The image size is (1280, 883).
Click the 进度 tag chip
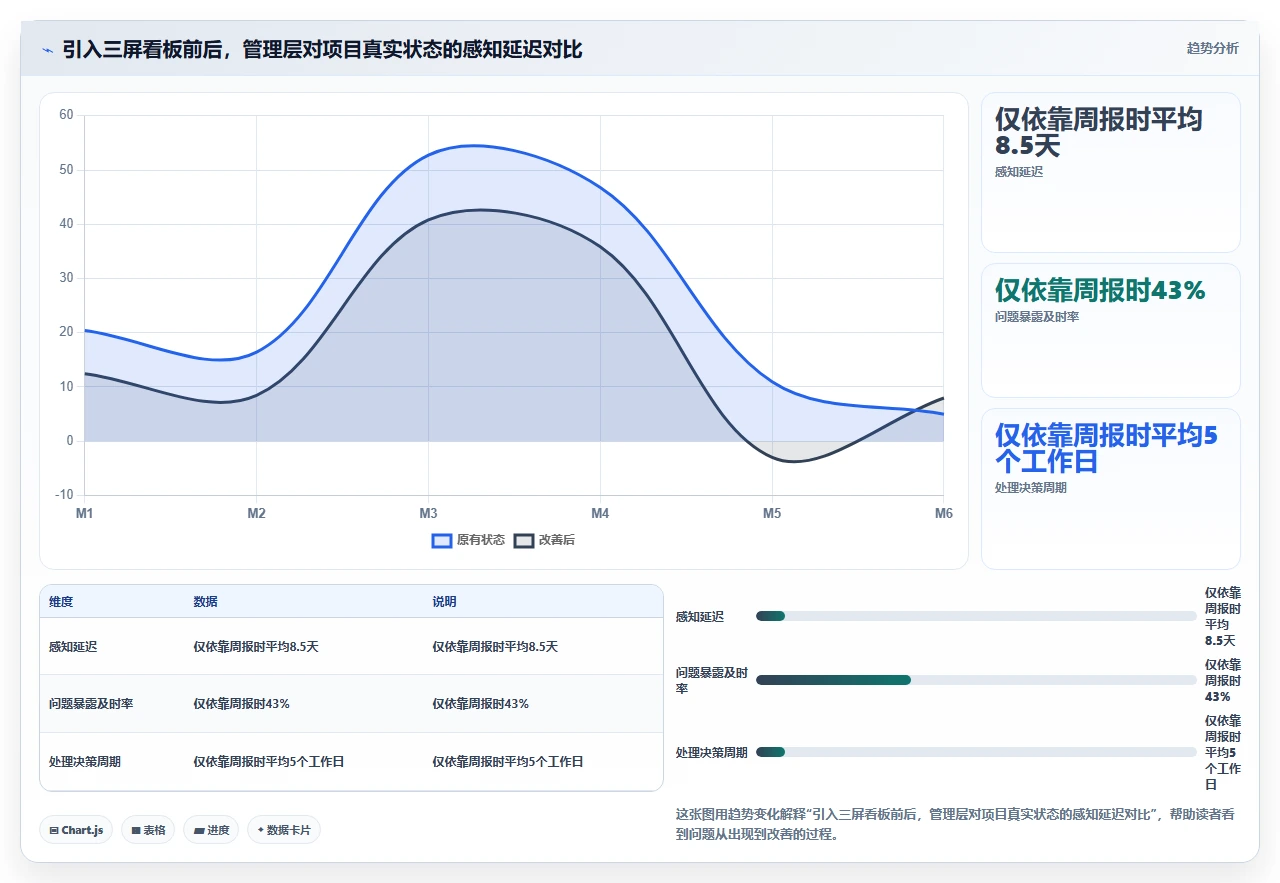211,830
